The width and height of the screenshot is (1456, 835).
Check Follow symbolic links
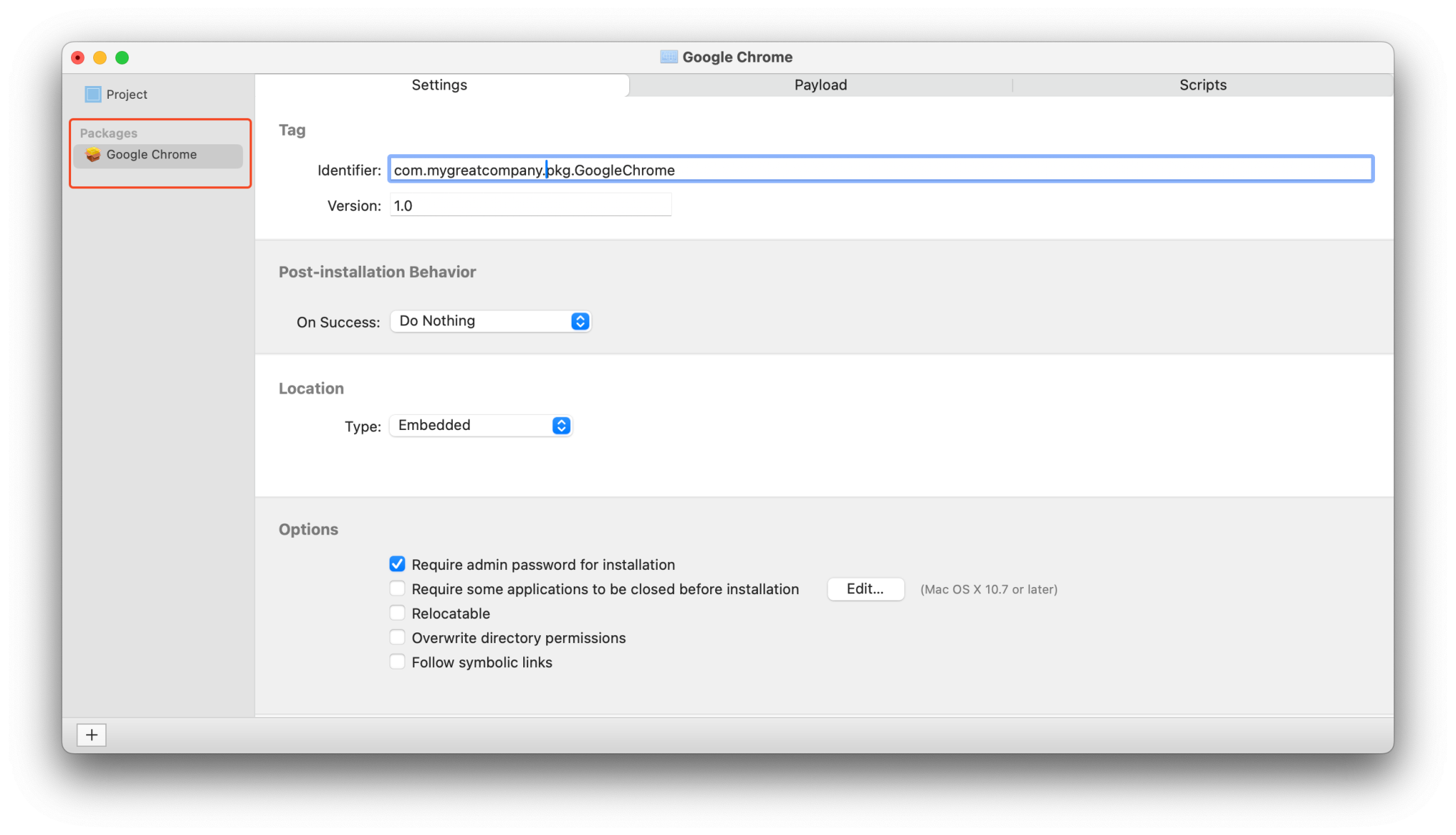point(397,662)
